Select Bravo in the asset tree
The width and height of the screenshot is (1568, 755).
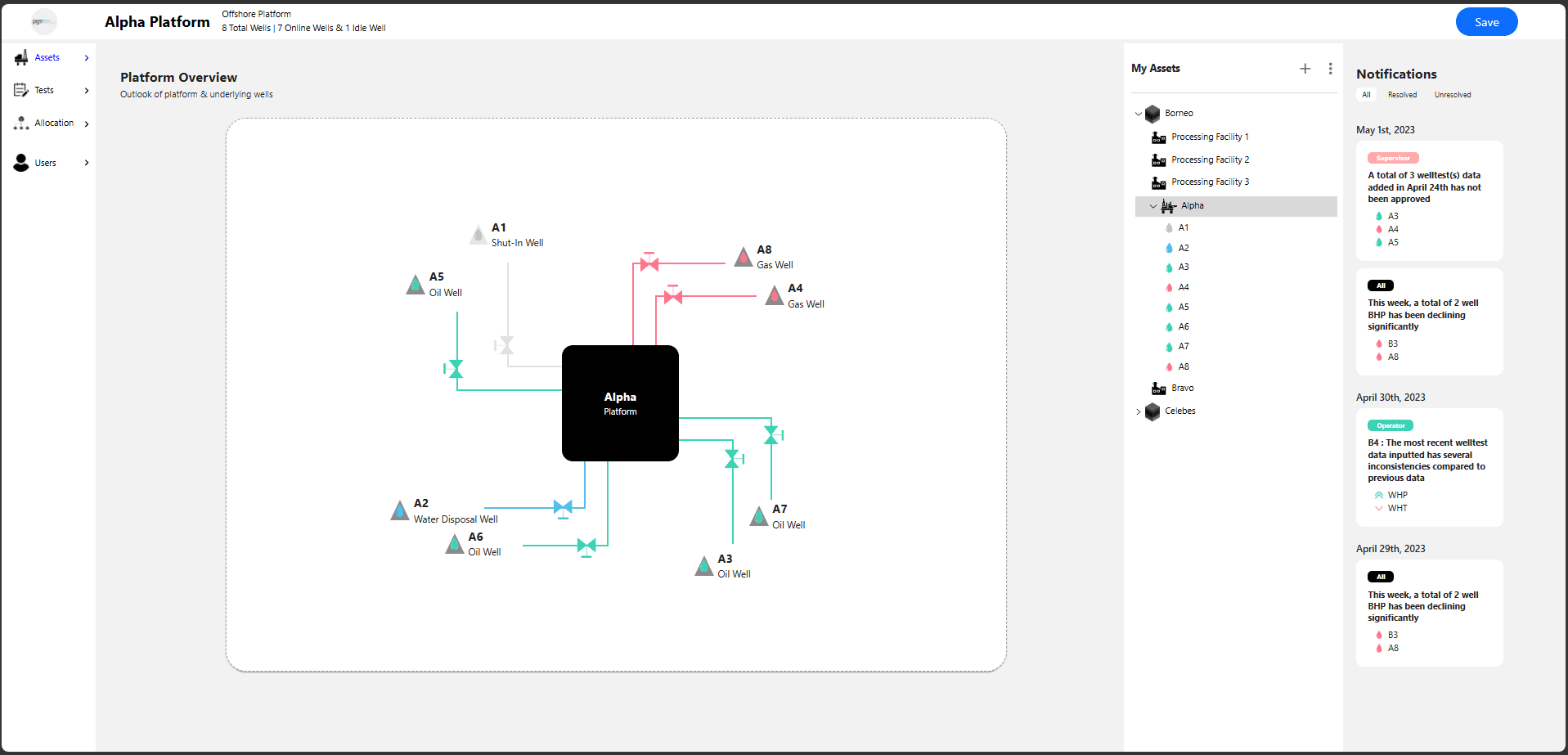(1182, 389)
